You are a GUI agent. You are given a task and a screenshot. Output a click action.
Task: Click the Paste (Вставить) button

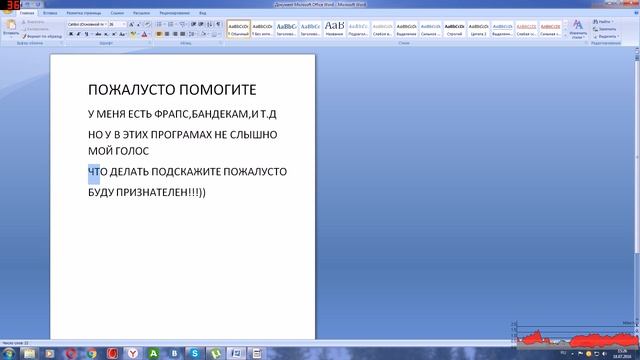[11, 28]
